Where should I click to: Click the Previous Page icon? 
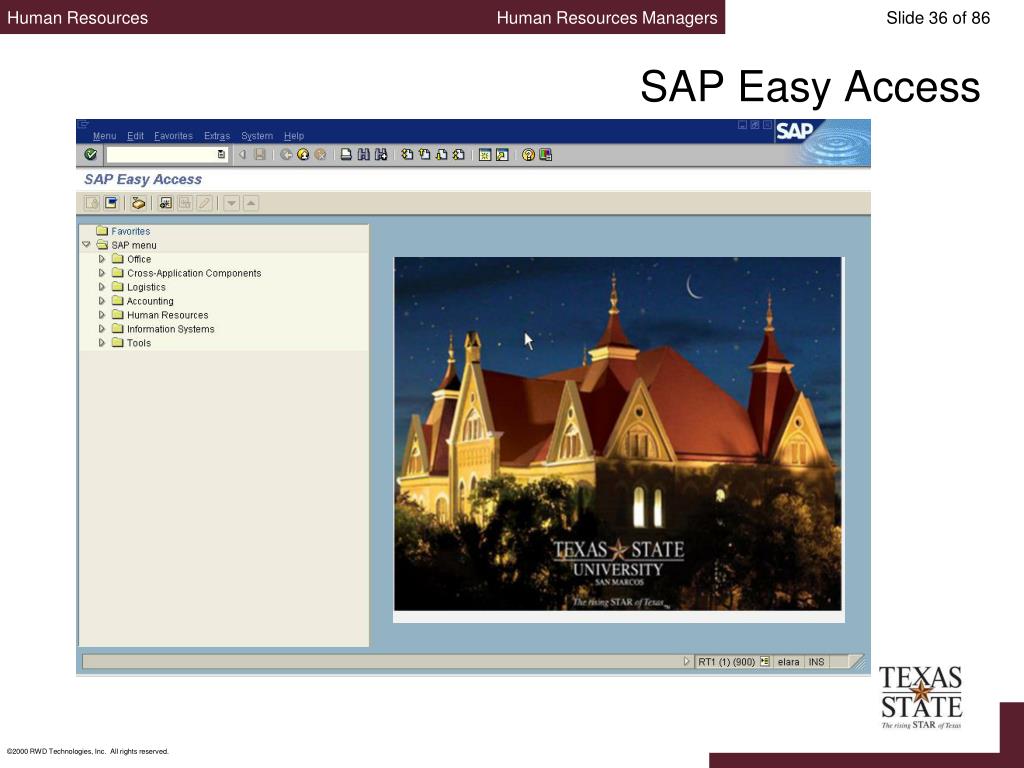(x=424, y=155)
